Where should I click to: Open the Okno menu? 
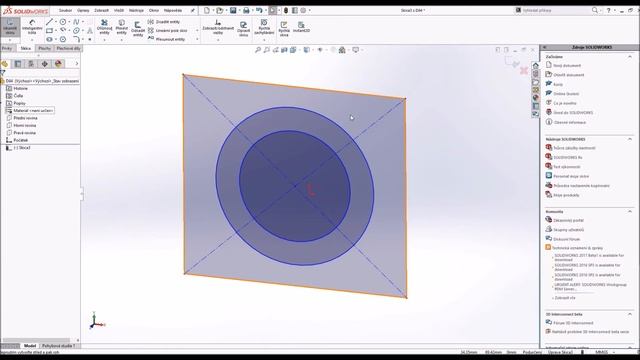click(154, 10)
